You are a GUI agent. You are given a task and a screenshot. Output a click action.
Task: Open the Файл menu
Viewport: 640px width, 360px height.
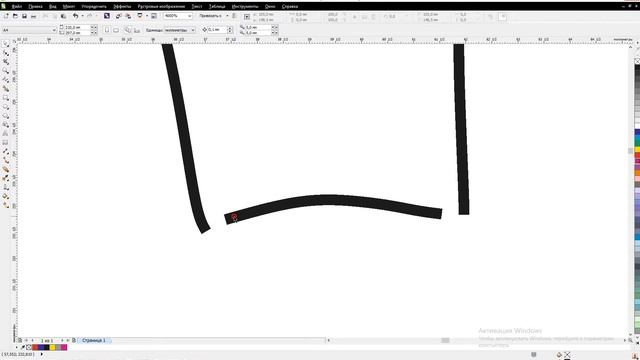click(17, 6)
